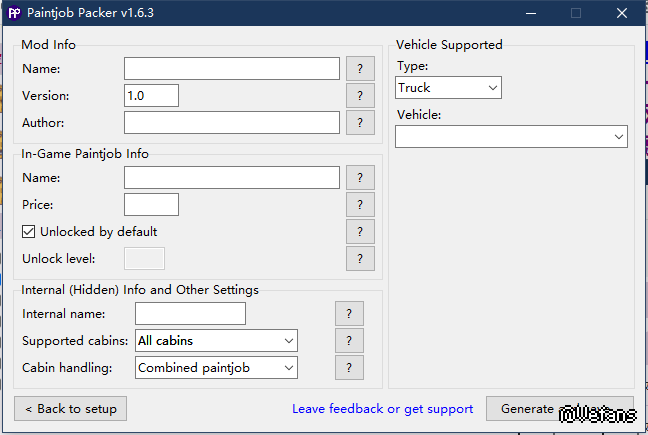Click the help button next to Author
Viewport: 648px width, 435px height.
[360, 123]
